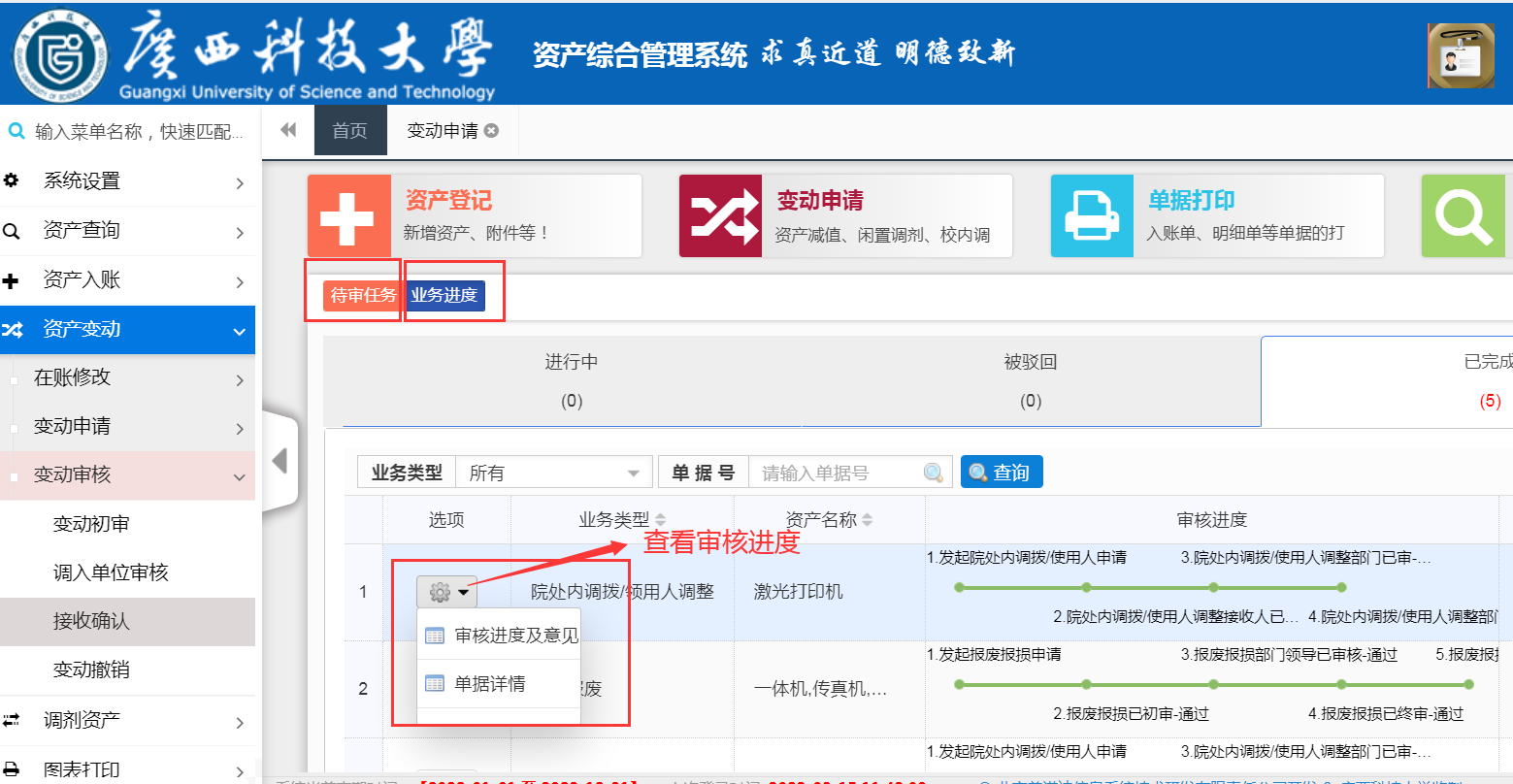This screenshot has height=784, width=1513.
Task: Expand the 资产查询 sidebar menu
Action: [127, 231]
